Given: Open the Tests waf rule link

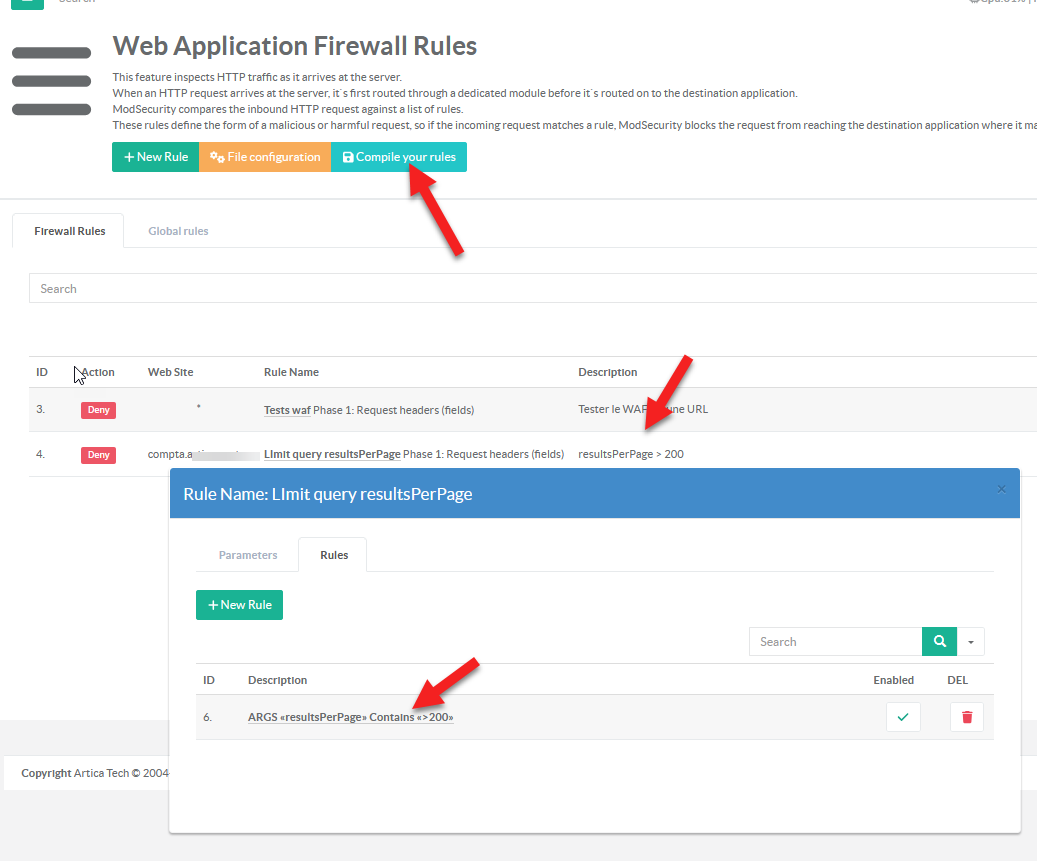Looking at the screenshot, I should [x=287, y=410].
